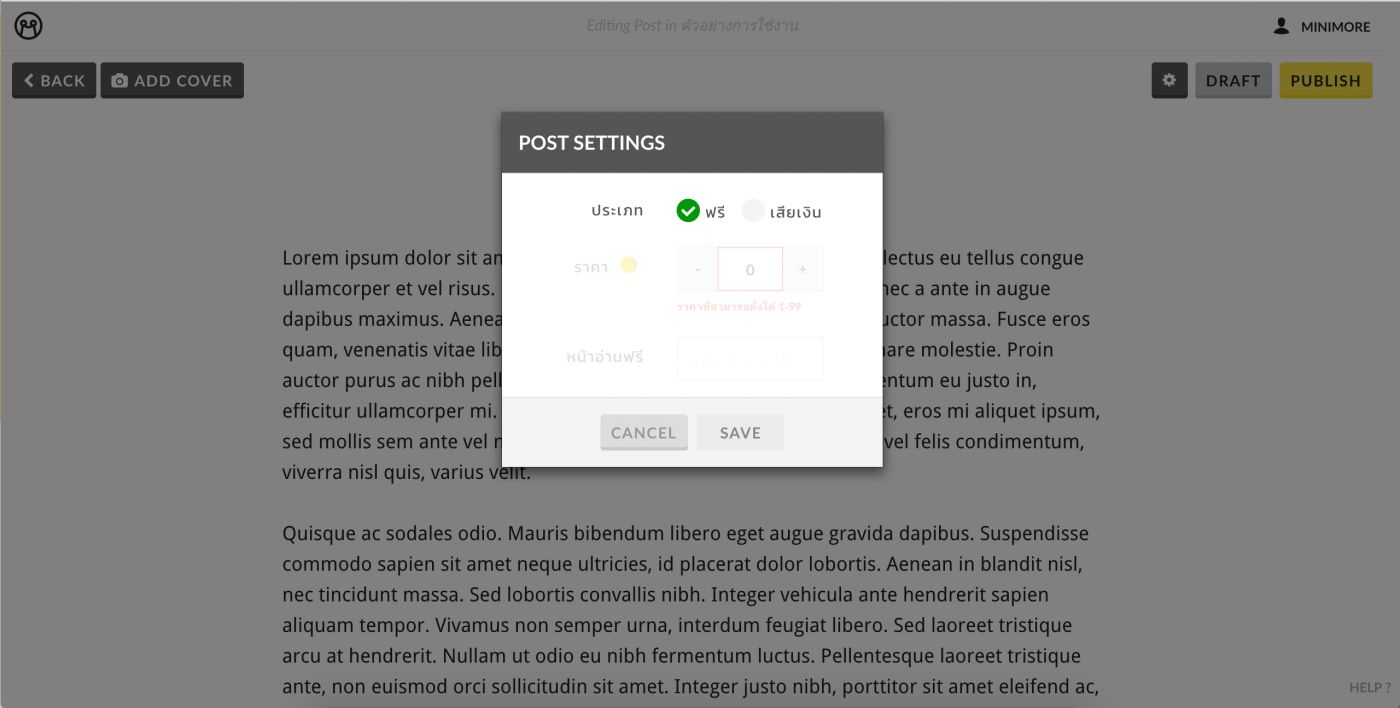Click the CANCEL button

pyautogui.click(x=644, y=432)
